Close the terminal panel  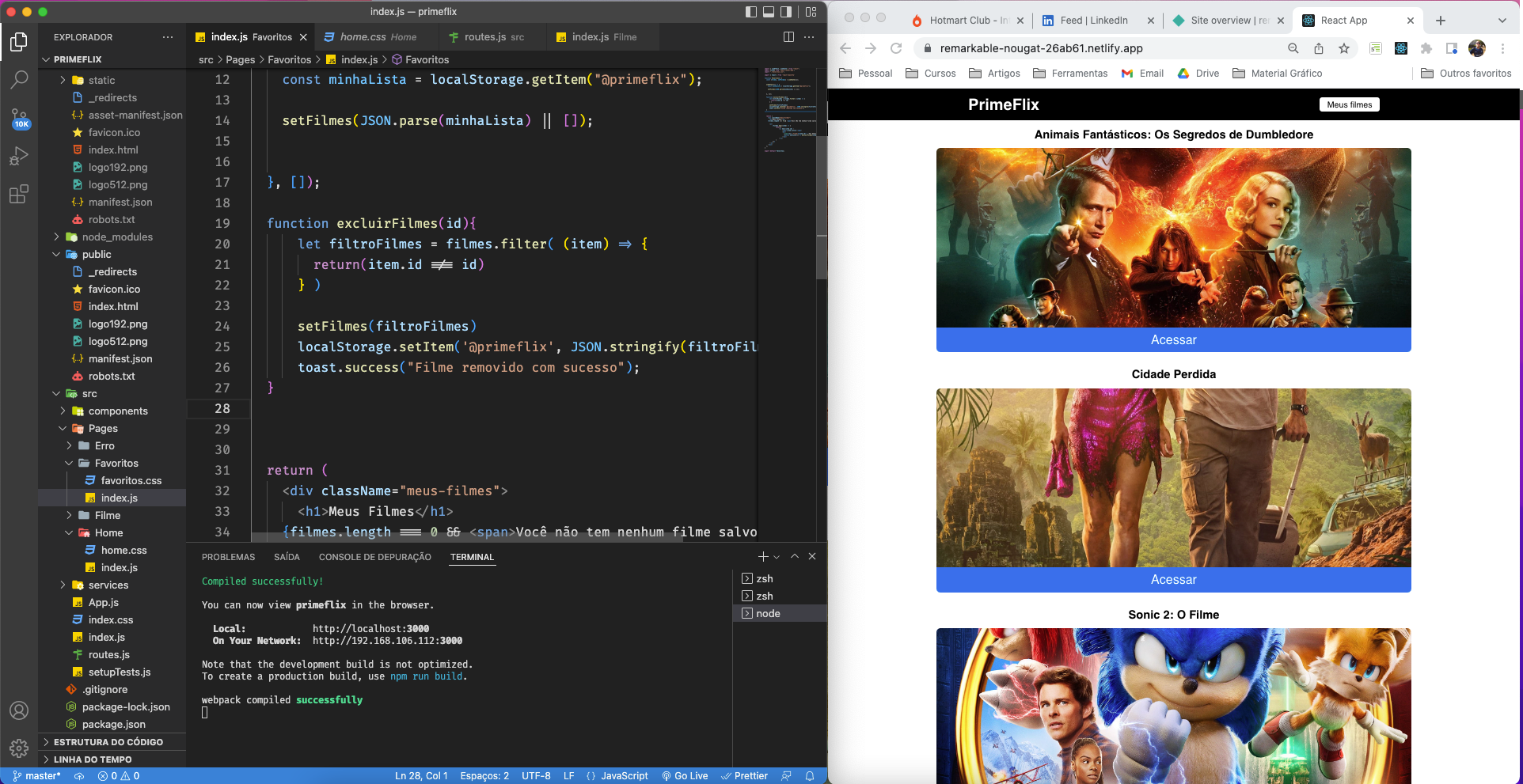point(812,556)
